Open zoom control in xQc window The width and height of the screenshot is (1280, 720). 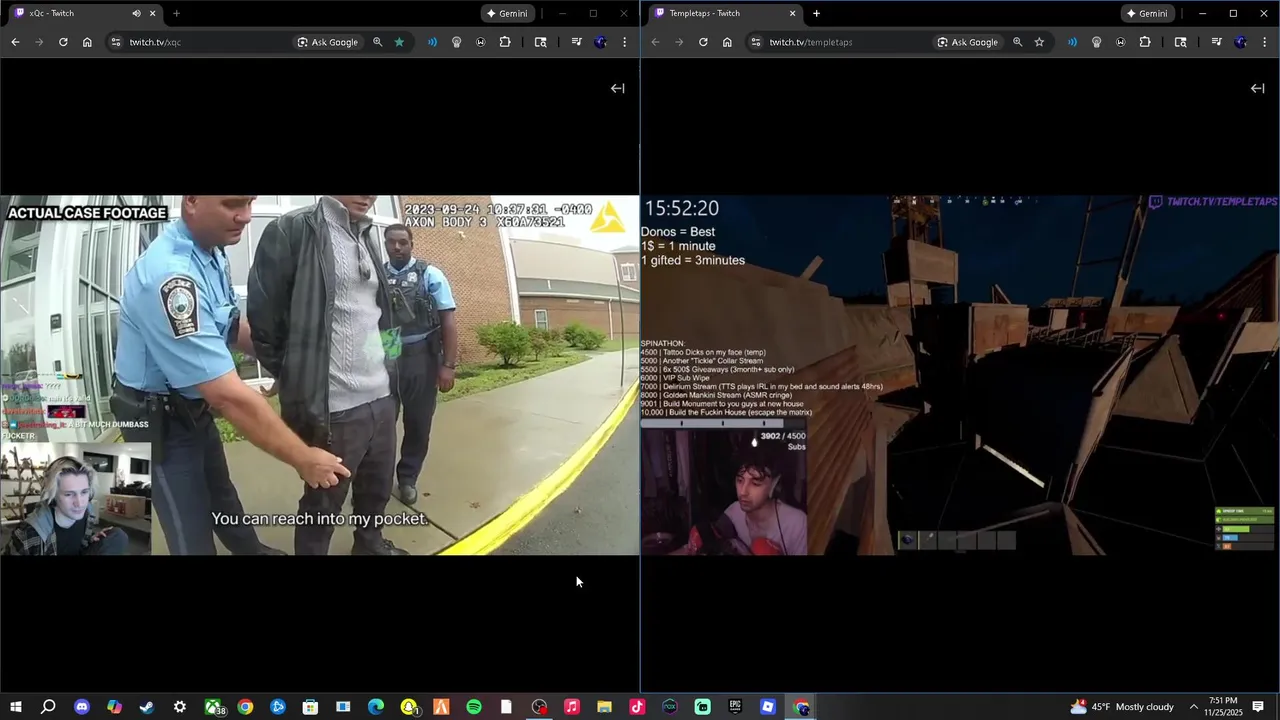click(377, 42)
